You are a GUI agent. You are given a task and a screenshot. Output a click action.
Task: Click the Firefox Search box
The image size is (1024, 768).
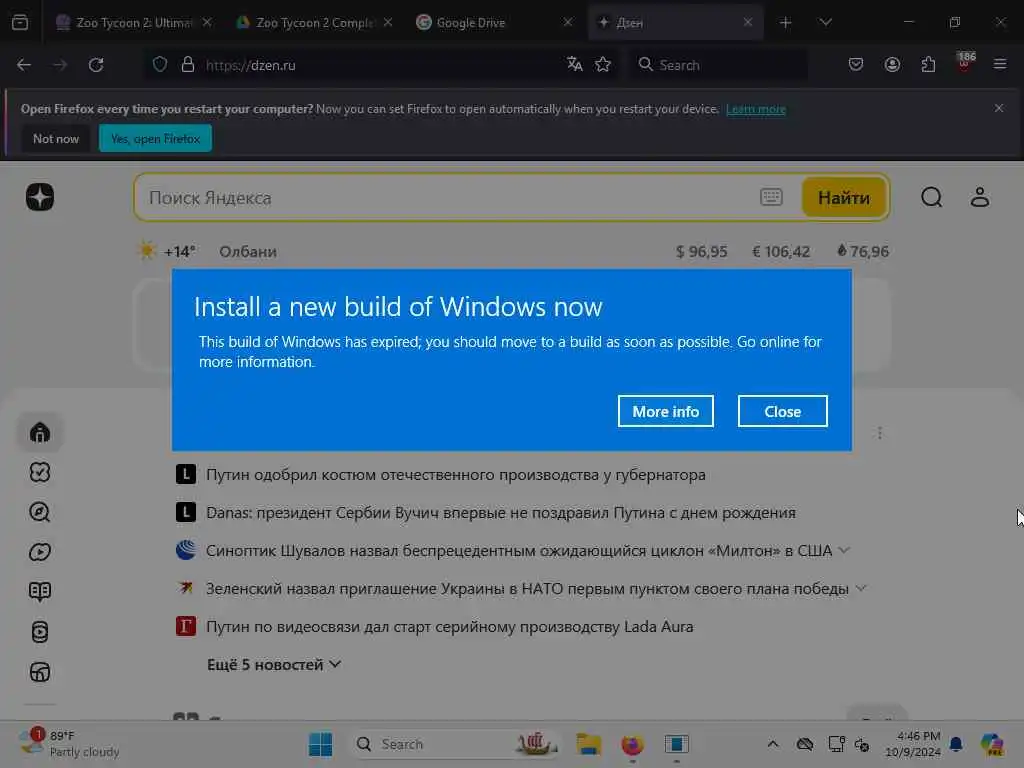click(x=718, y=65)
